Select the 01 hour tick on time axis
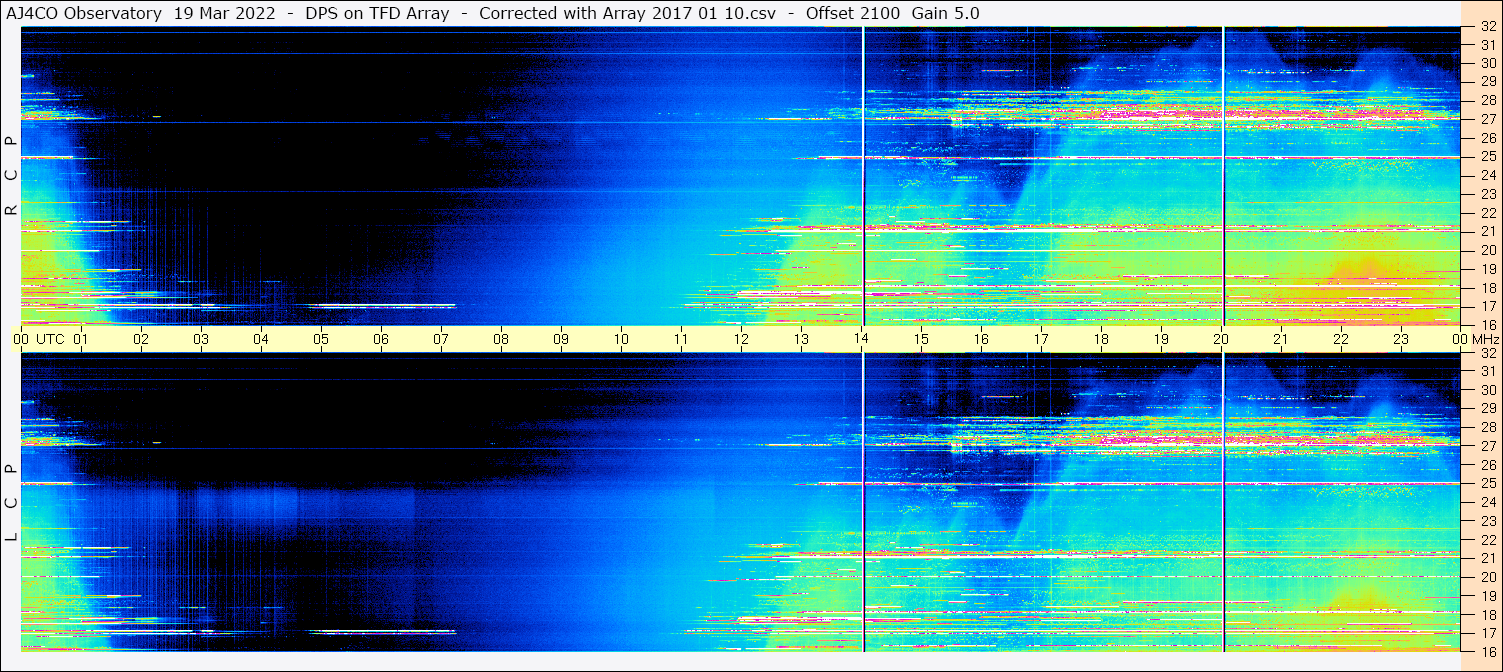This screenshot has width=1503, height=672. [81, 339]
